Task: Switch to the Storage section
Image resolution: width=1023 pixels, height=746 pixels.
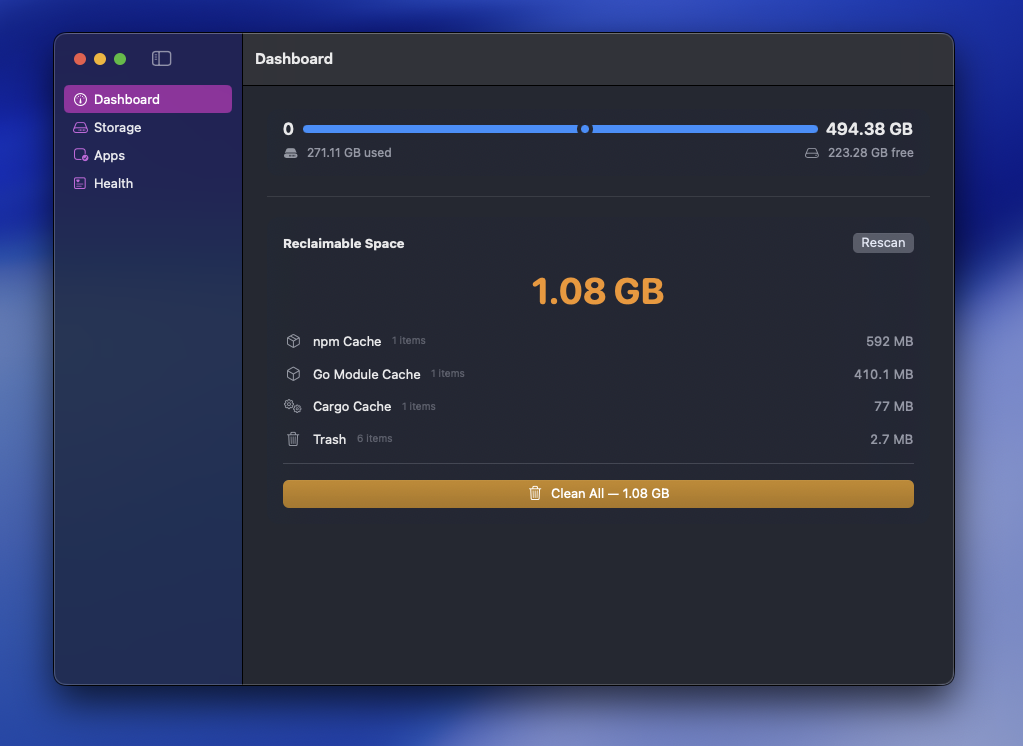Action: (115, 127)
